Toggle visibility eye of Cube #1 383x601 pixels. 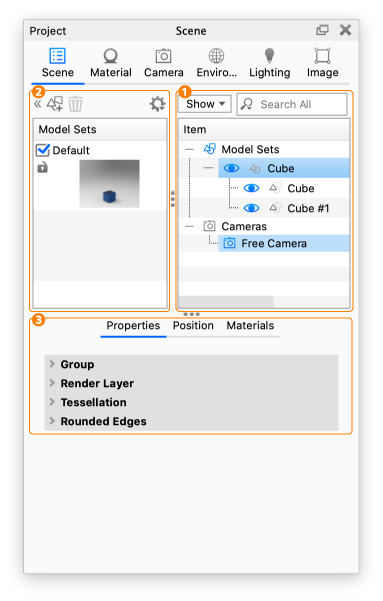tap(251, 208)
